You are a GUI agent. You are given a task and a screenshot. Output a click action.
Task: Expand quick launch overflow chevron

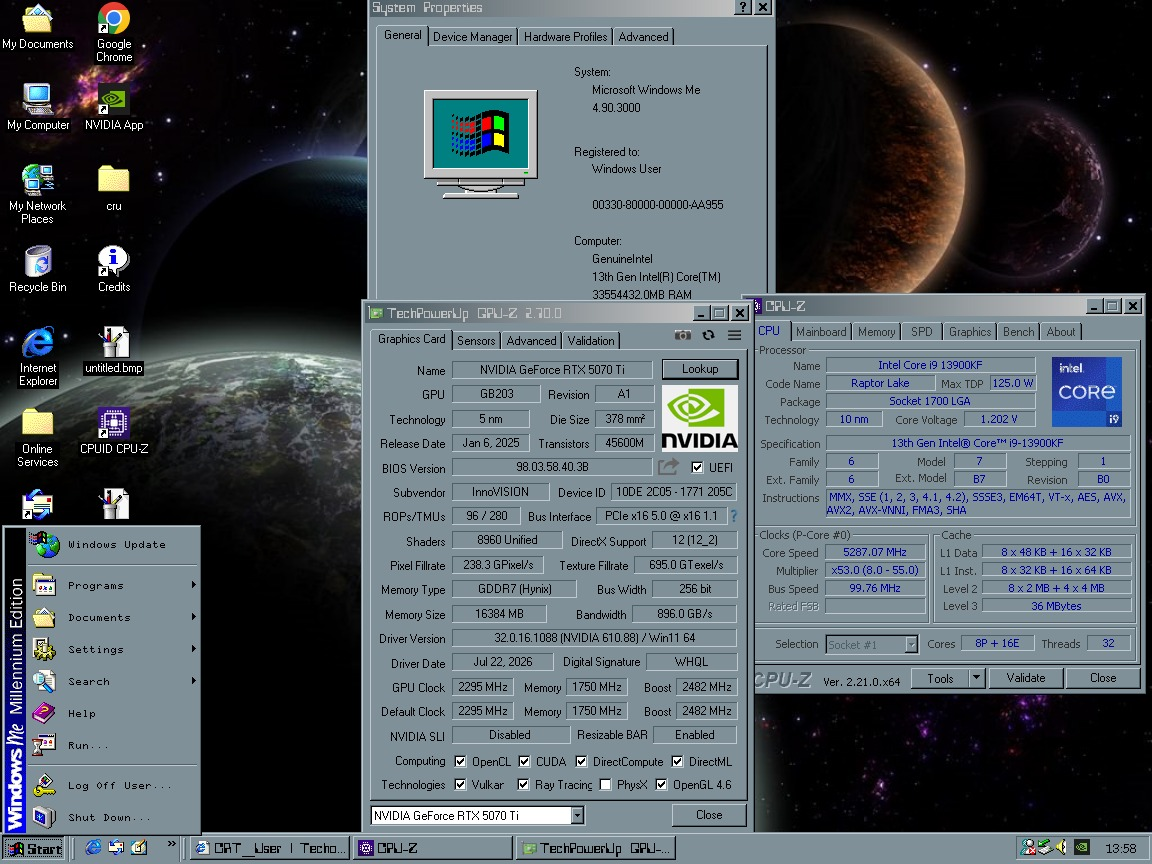tap(171, 843)
